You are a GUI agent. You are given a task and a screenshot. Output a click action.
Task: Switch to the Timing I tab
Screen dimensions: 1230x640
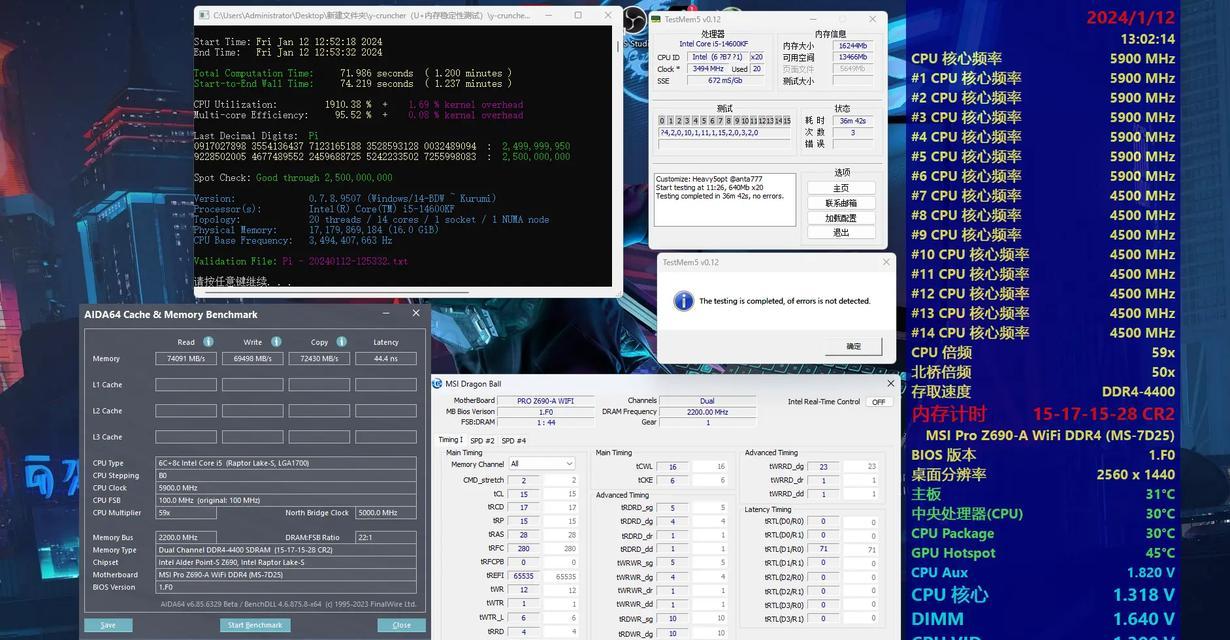[x=451, y=440]
